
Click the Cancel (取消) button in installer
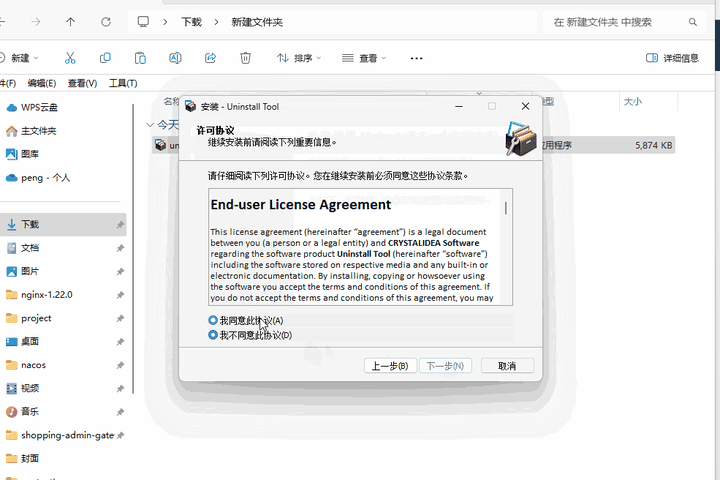[x=507, y=366]
